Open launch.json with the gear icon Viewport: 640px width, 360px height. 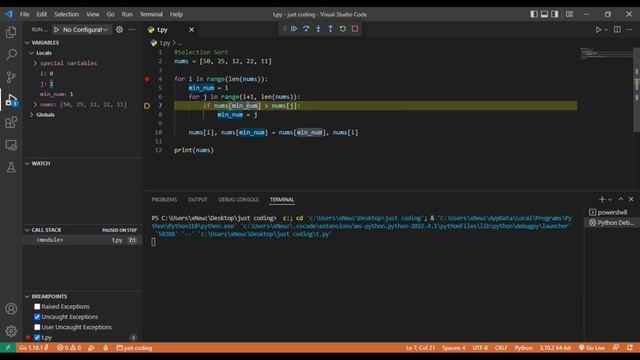119,29
